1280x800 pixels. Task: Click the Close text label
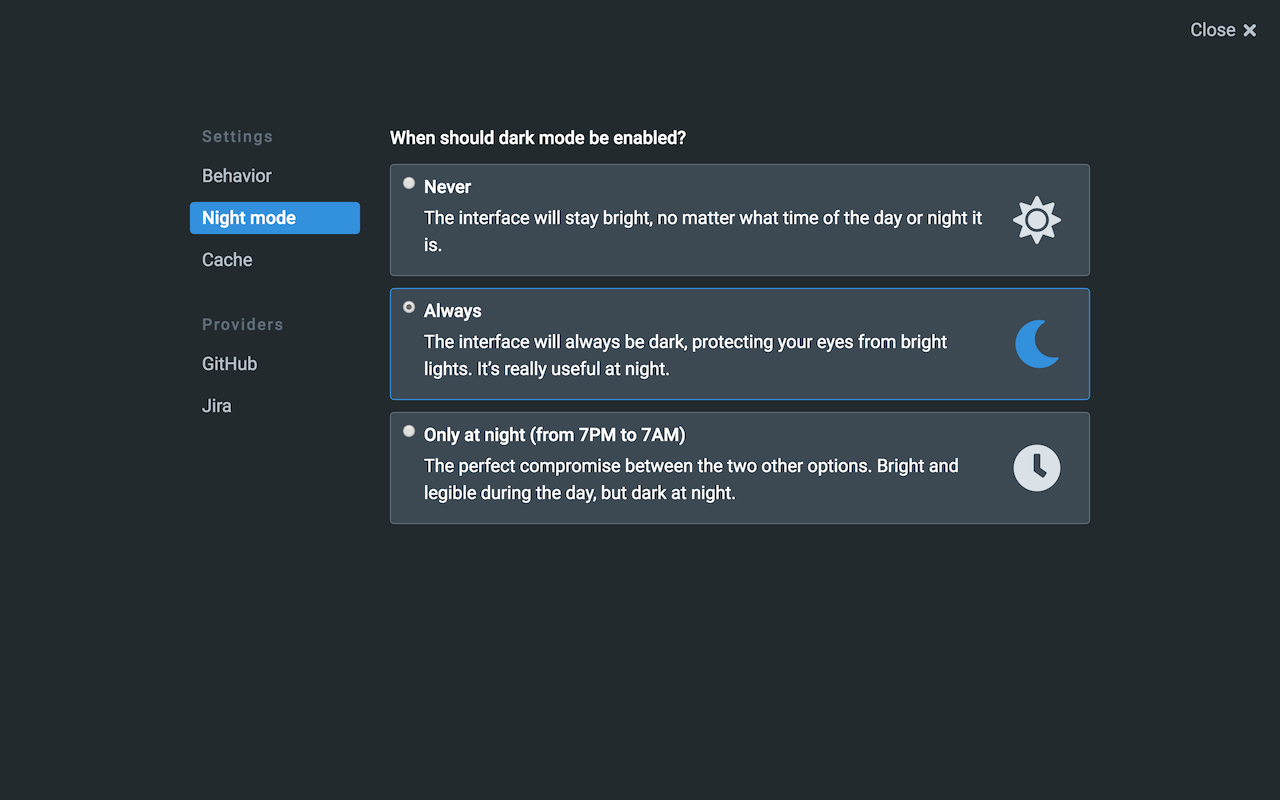1212,30
